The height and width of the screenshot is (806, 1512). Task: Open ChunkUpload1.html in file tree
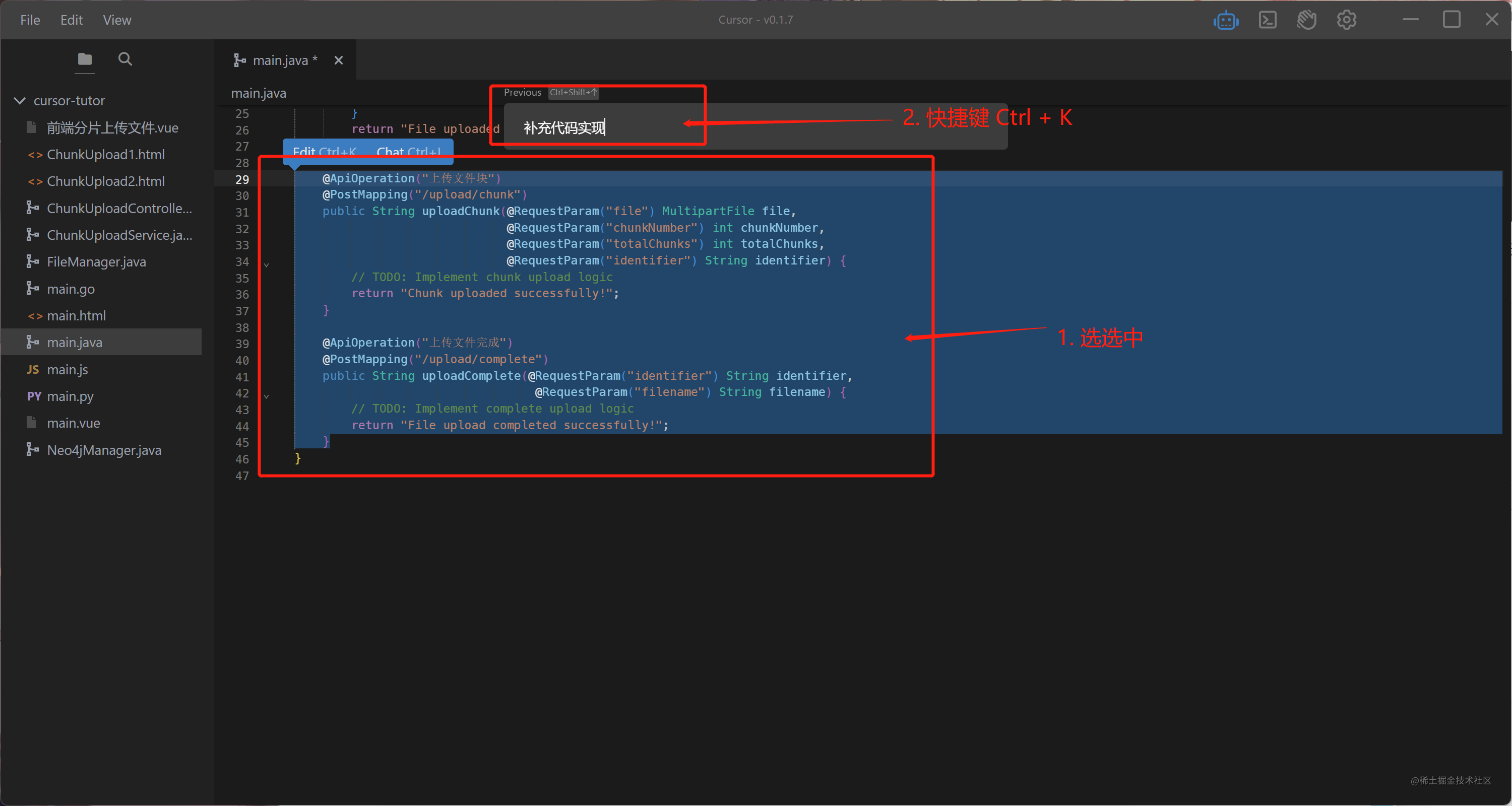tap(106, 155)
